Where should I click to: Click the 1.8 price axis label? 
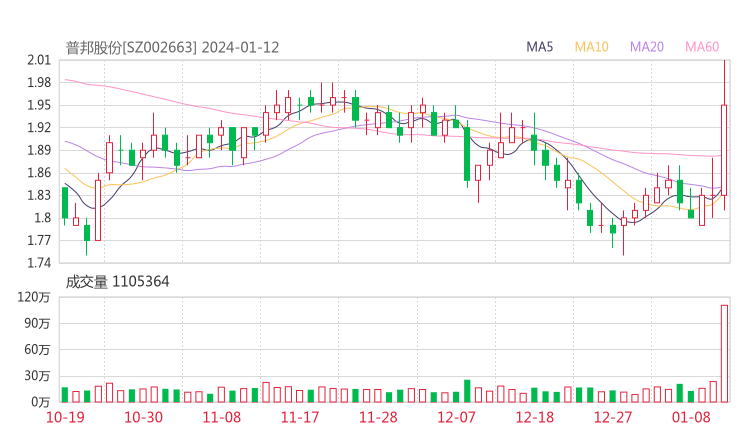tap(41, 218)
